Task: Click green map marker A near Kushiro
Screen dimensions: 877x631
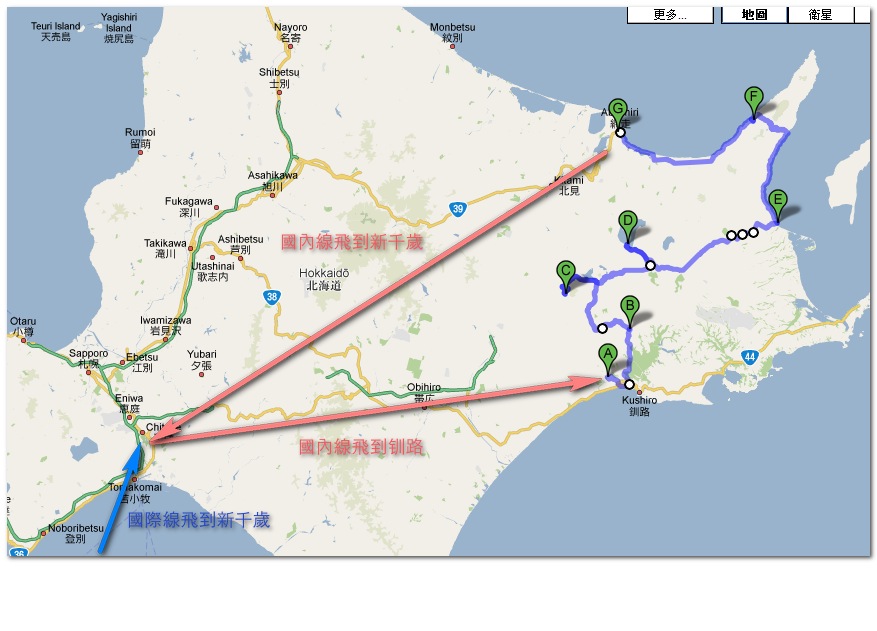Action: [607, 359]
